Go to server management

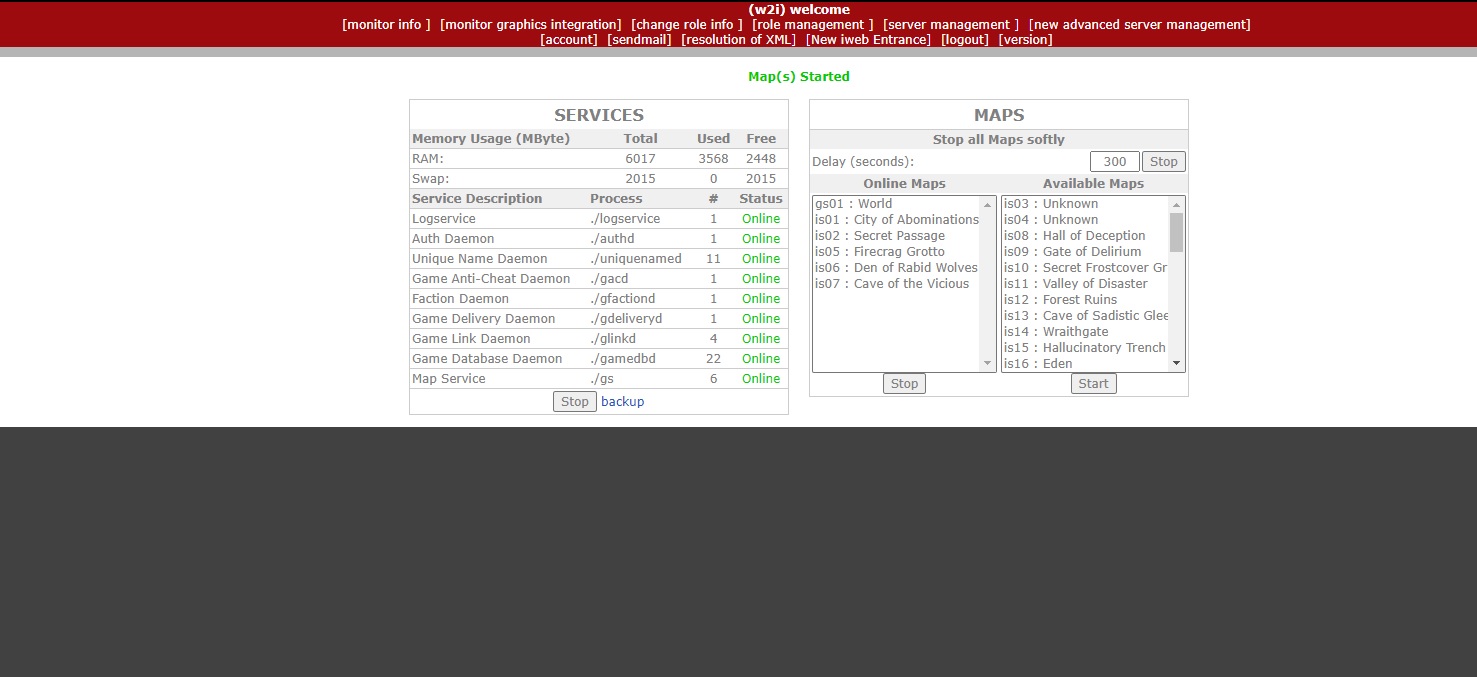(950, 25)
